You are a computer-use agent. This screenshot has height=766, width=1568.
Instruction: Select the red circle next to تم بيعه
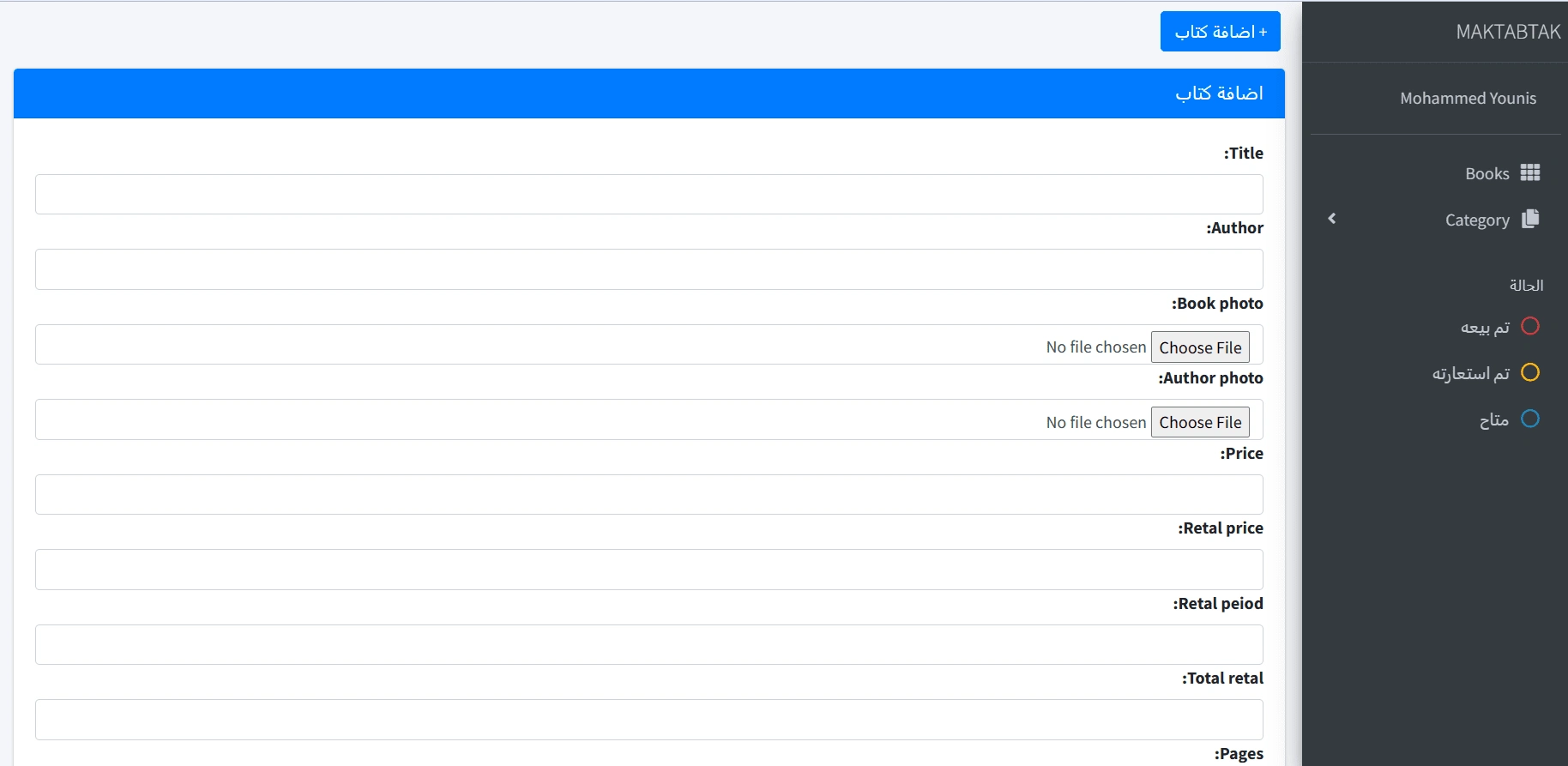1530,326
